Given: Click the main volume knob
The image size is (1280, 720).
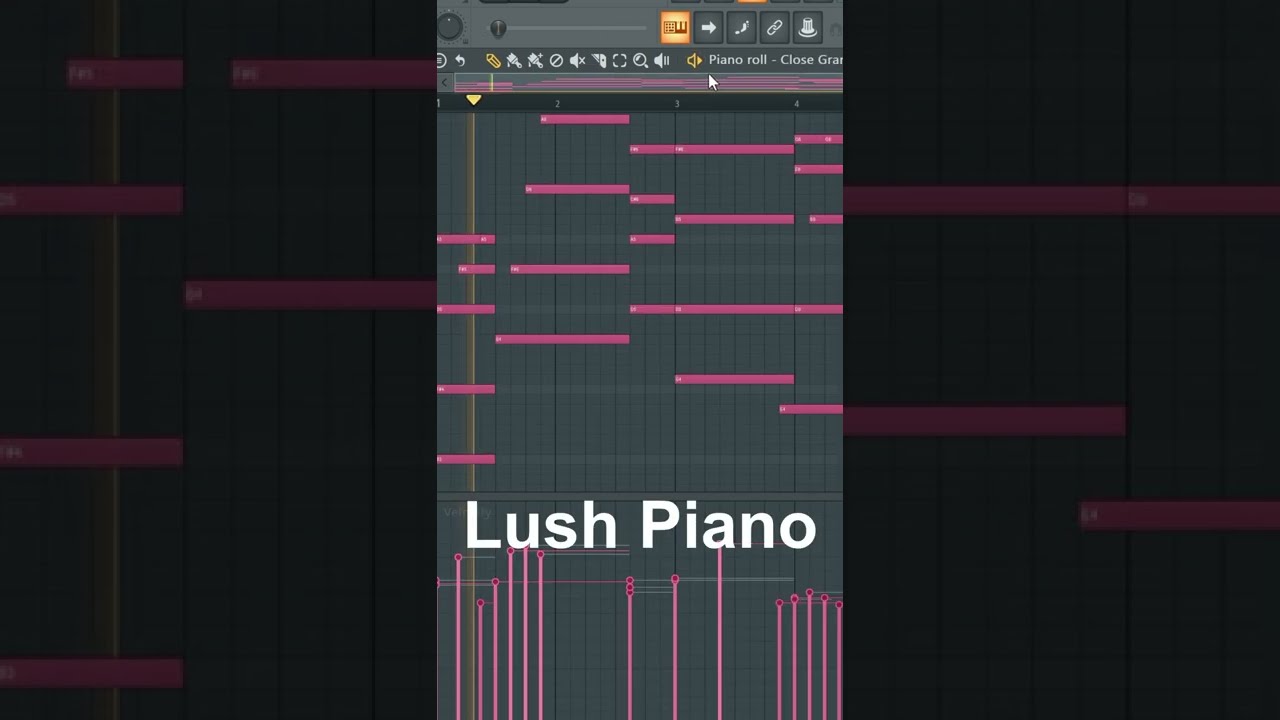Looking at the screenshot, I should coord(450,27).
